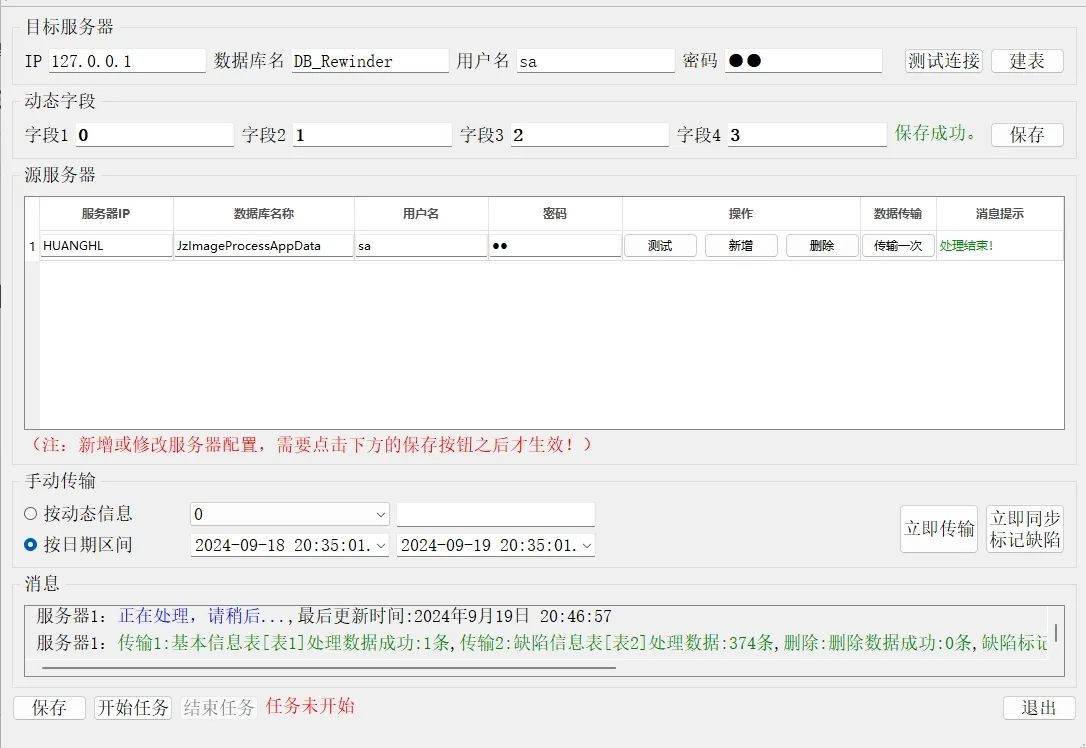Click the 建表 button
The height and width of the screenshot is (748, 1086).
pos(1027,61)
